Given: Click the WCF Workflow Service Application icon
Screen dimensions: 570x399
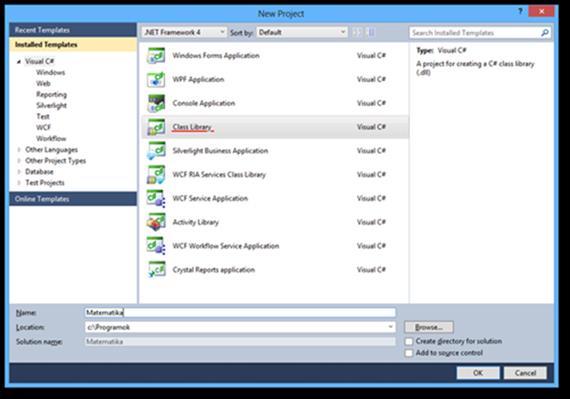Looking at the screenshot, I should (156, 246).
